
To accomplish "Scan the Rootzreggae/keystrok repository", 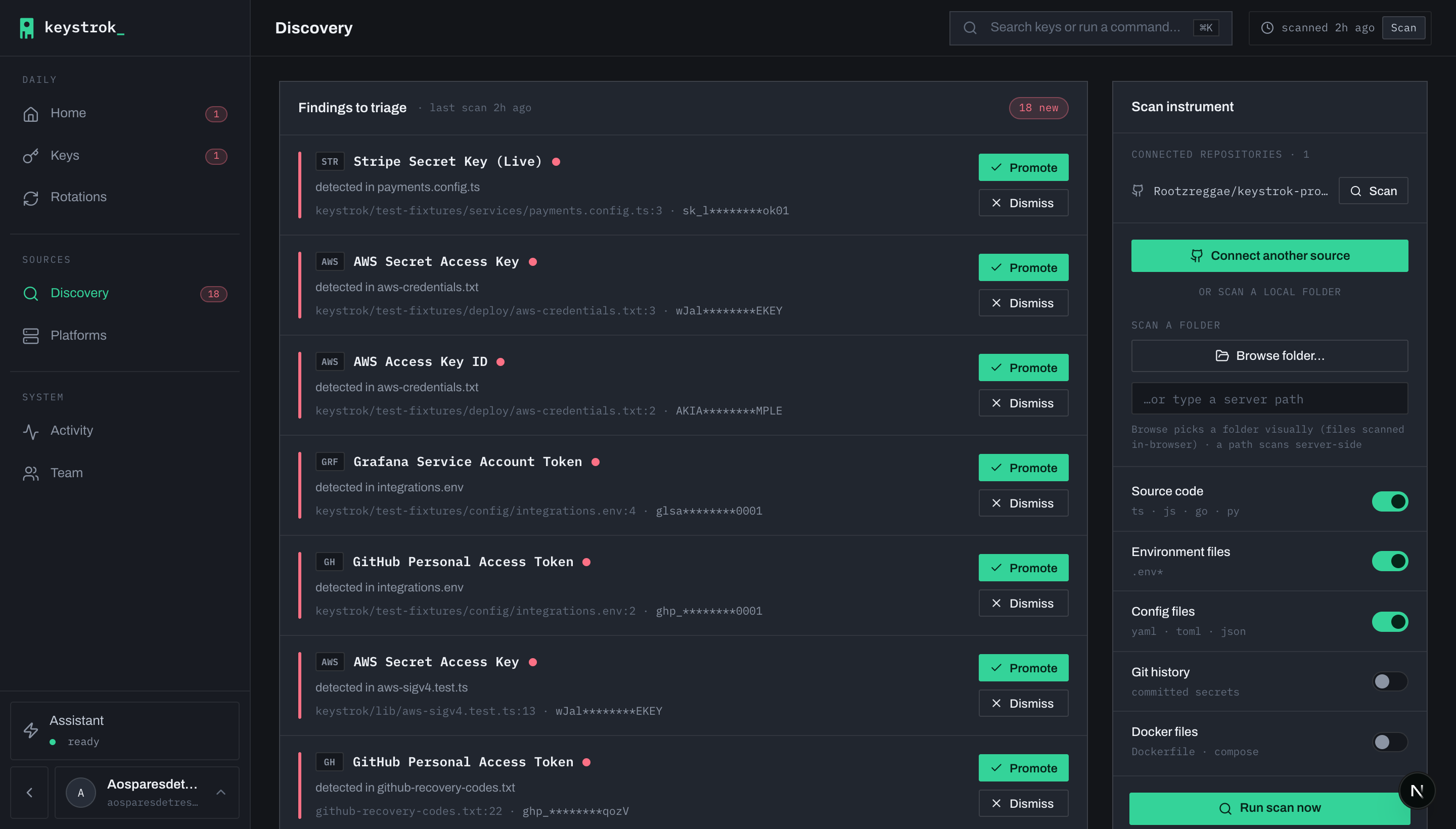I will click(1373, 191).
